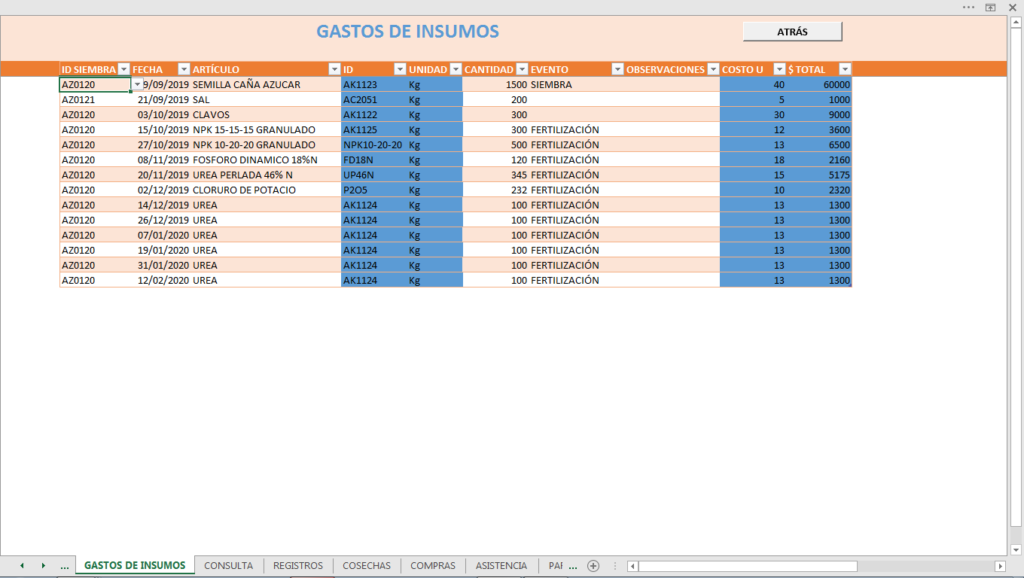
Task: Expand the $ TOTAL column filter
Action: click(x=844, y=69)
